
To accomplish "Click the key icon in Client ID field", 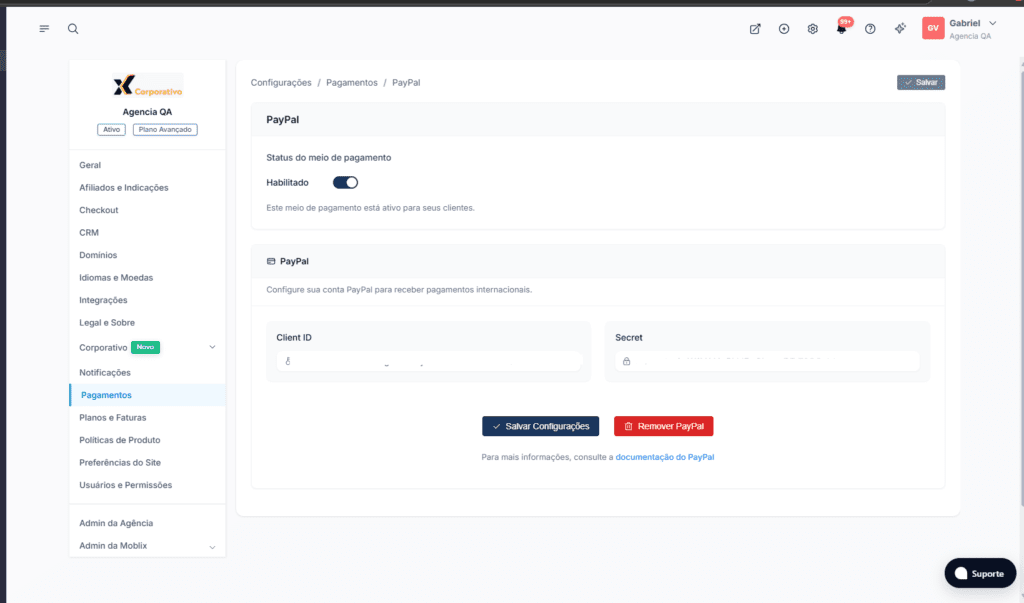I will [288, 361].
